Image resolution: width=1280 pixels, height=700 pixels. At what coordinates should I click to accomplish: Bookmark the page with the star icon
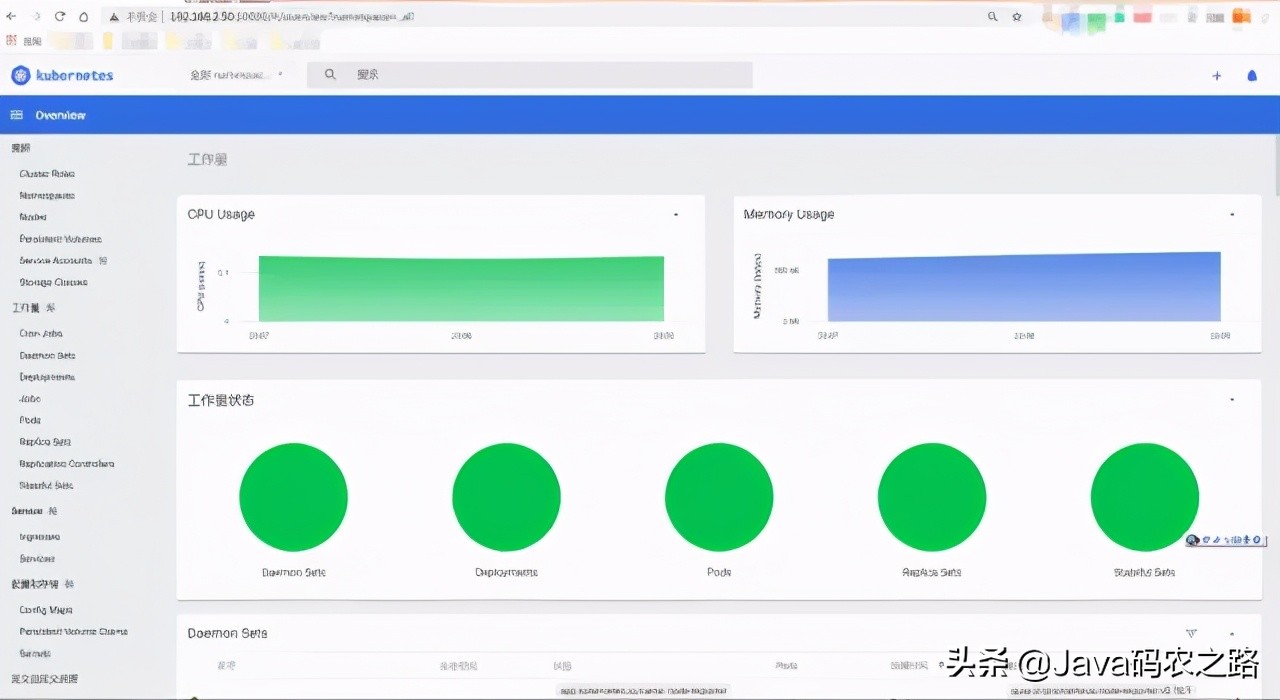tap(1017, 17)
